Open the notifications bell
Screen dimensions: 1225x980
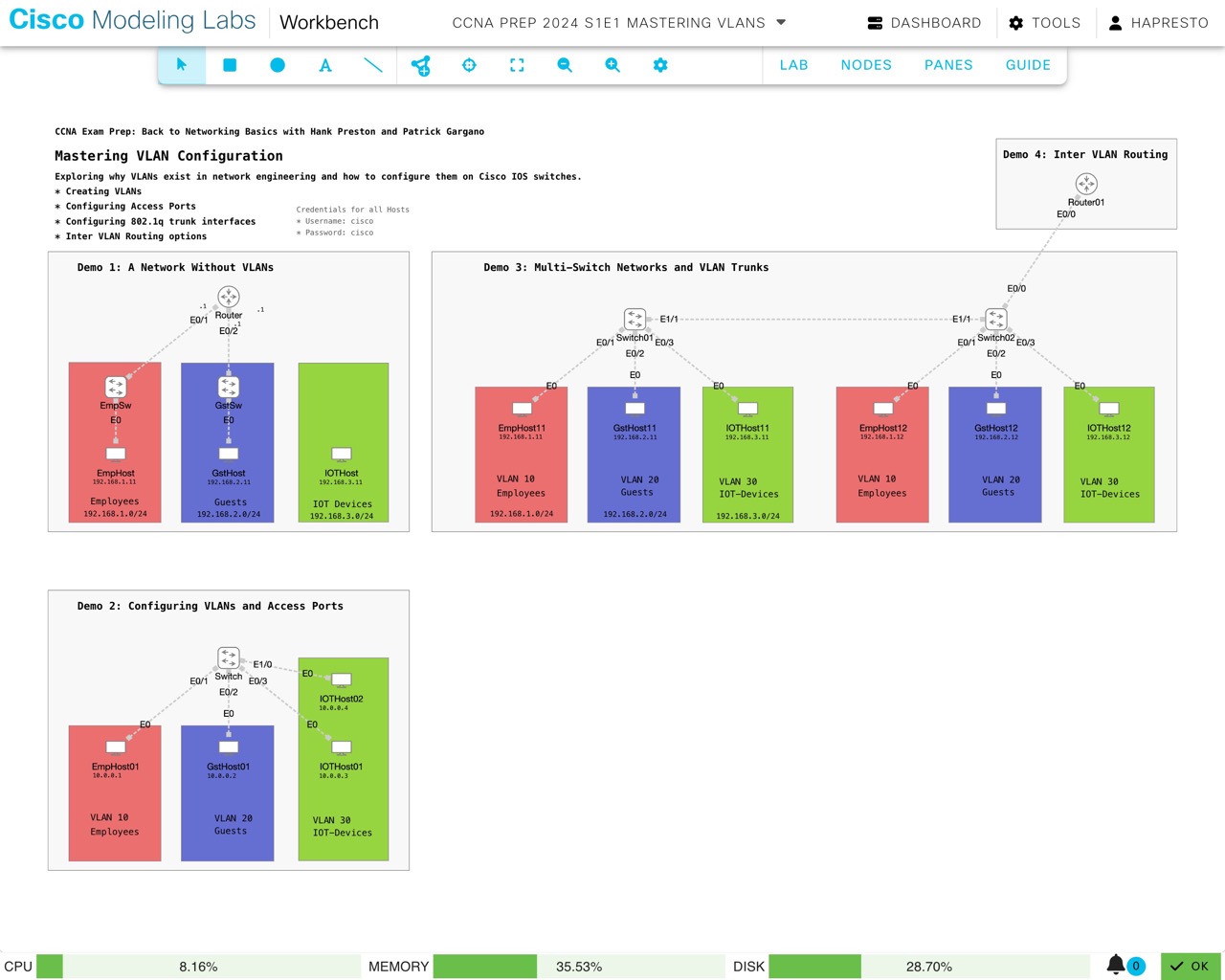coord(1116,965)
